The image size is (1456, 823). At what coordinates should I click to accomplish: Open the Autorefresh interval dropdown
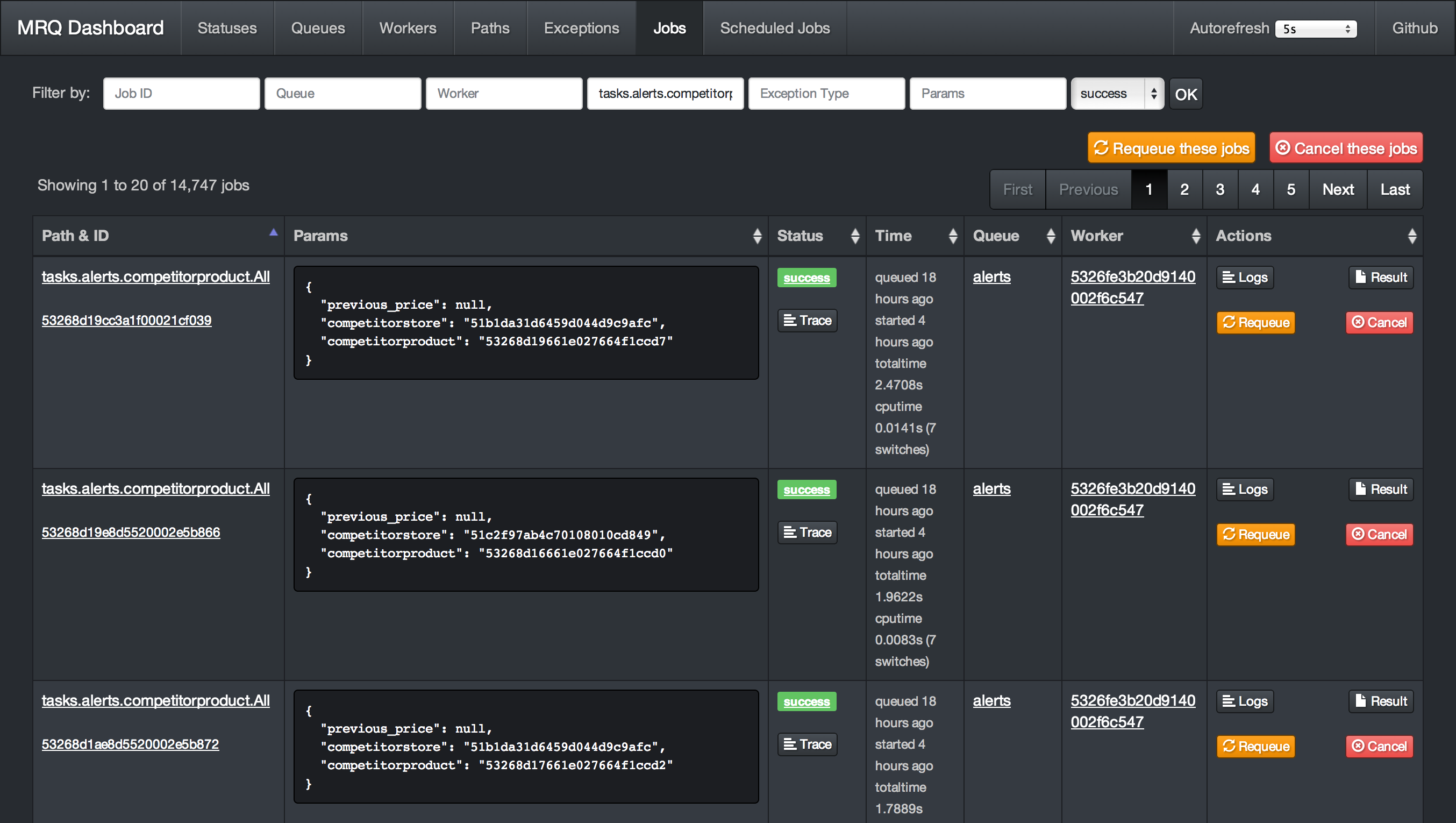(1315, 29)
